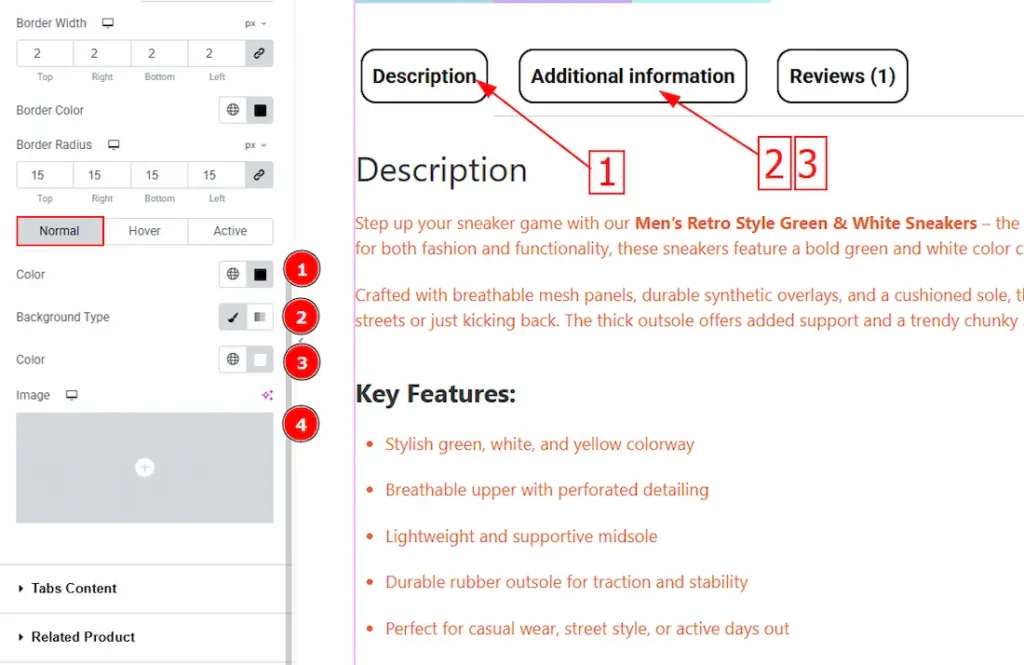Open the Additional information product tab
This screenshot has height=665, width=1024.
click(x=632, y=76)
